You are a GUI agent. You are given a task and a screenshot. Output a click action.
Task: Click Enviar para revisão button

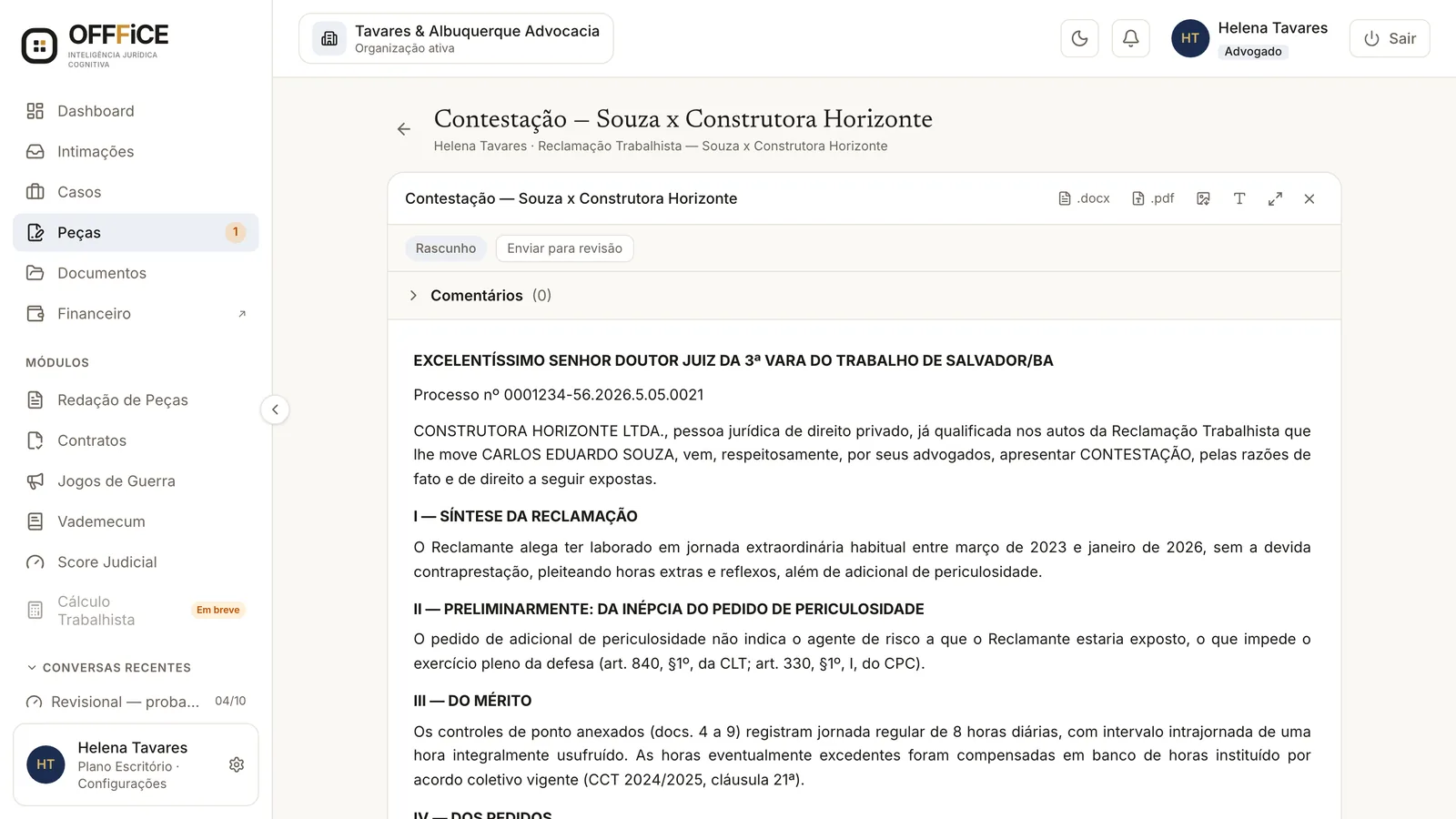(x=564, y=248)
